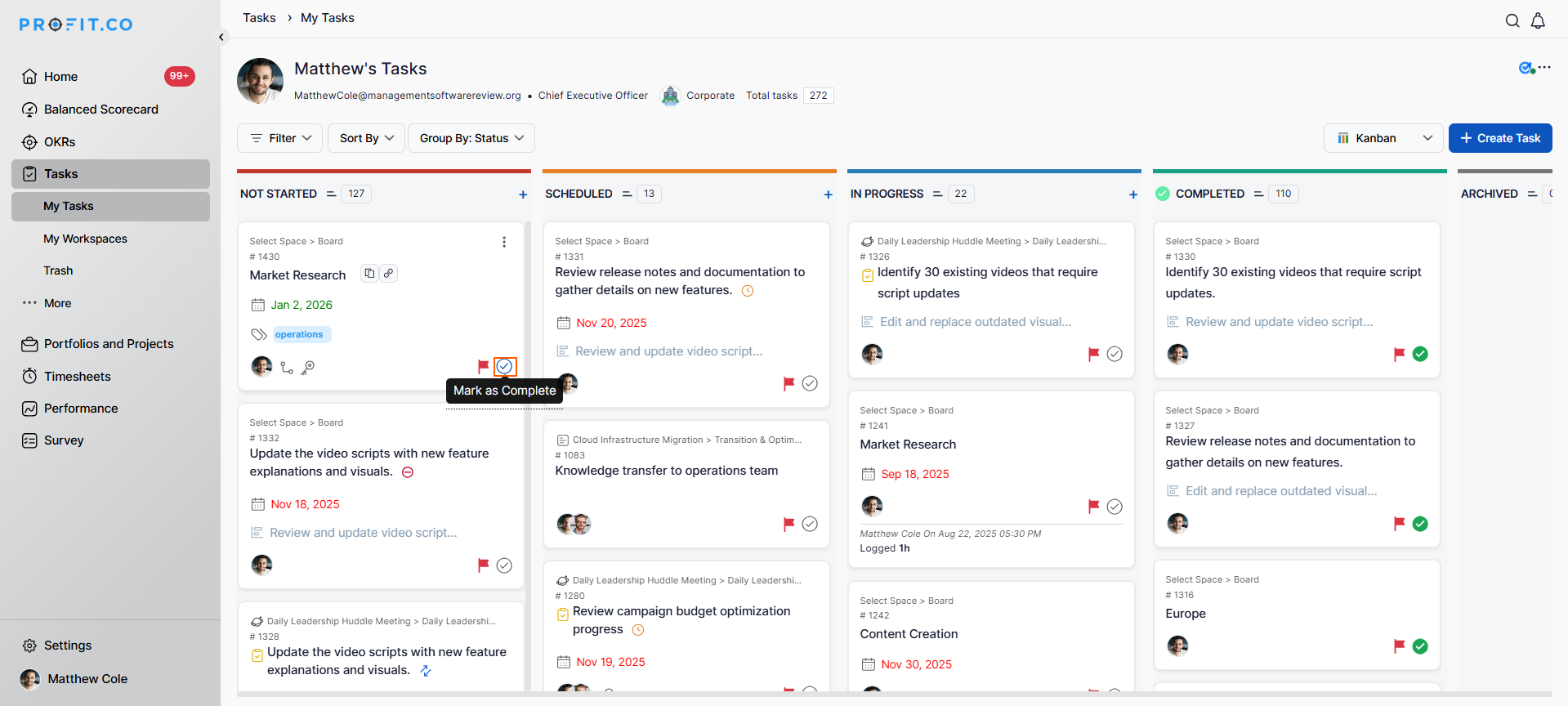Open the three-dot menu on Market Research card #1430

tap(504, 242)
